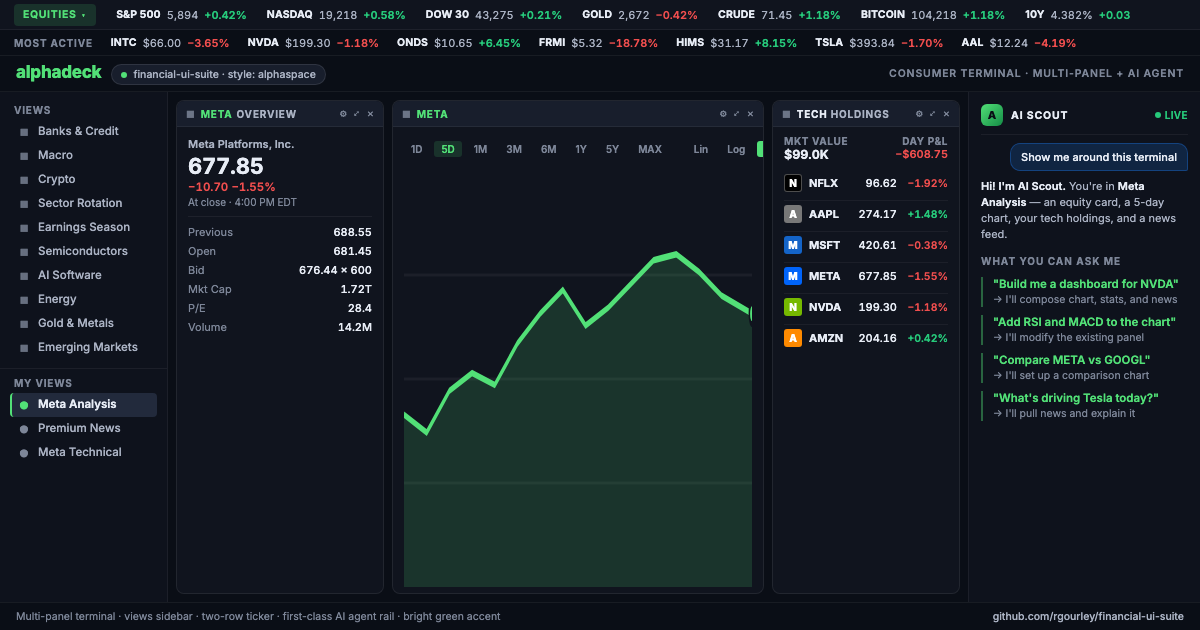Set chart scale to Lin
Viewport: 1200px width, 630px height.
coord(701,149)
